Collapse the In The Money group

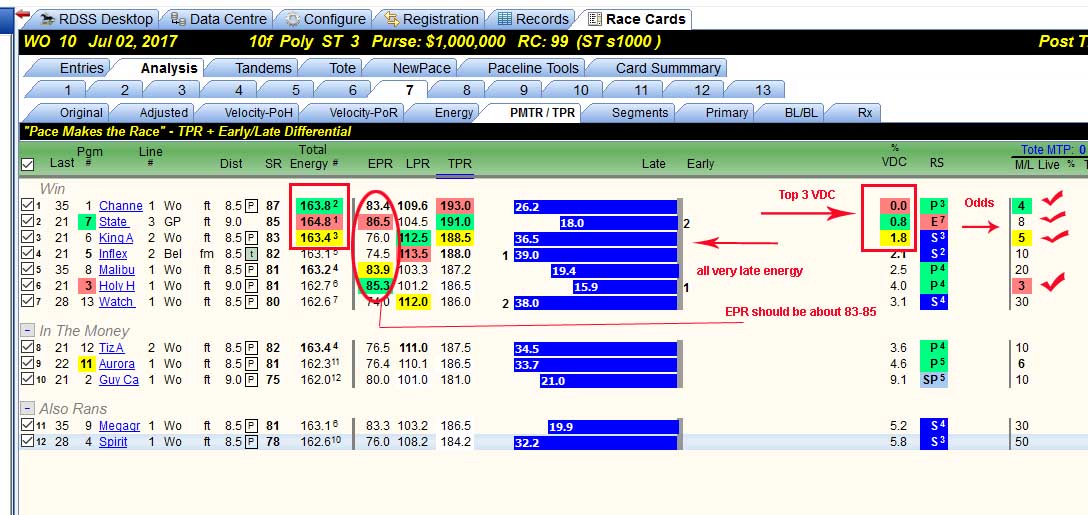tap(27, 331)
